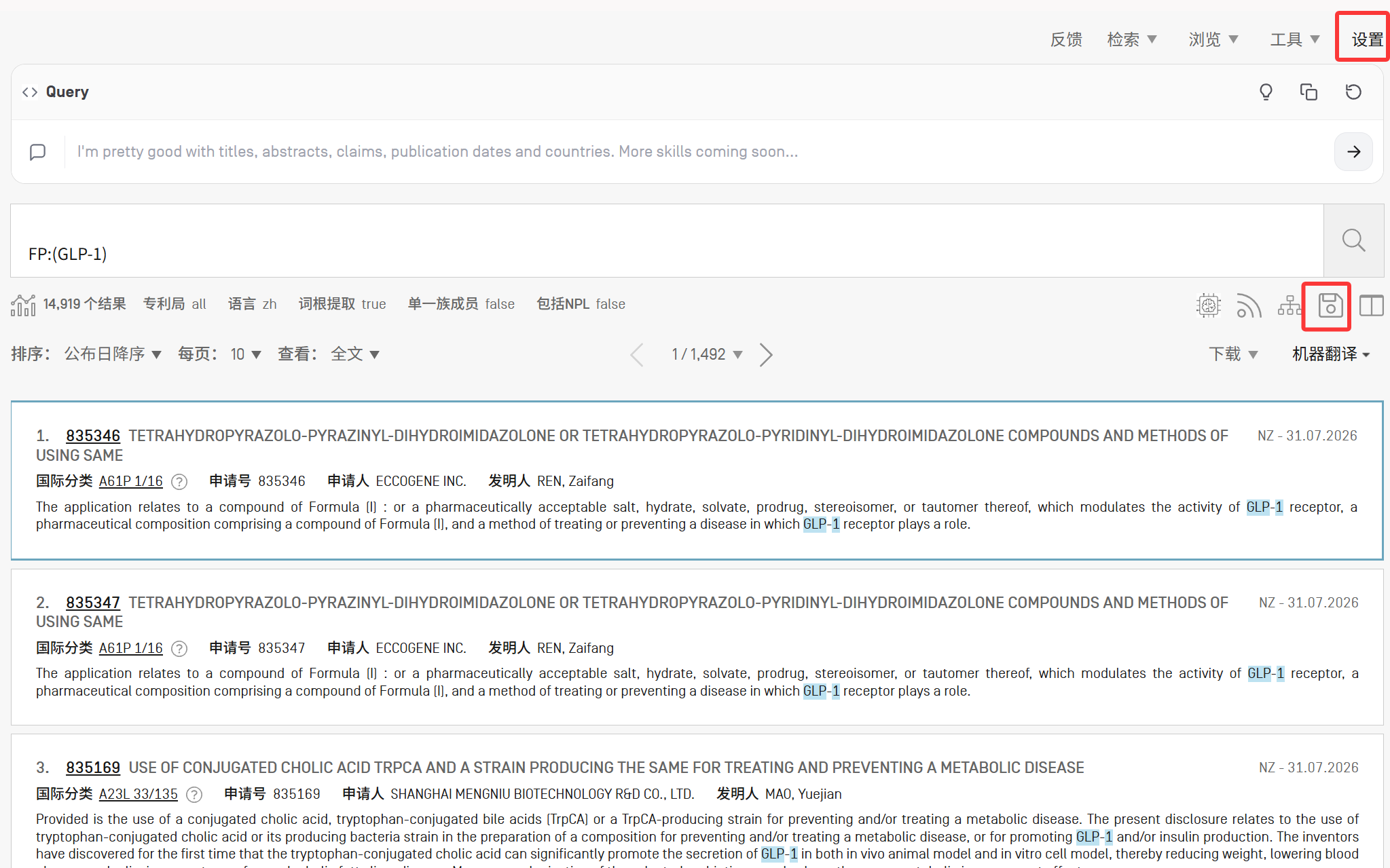Open A61P 1/16 classification in result 835347

[x=131, y=648]
